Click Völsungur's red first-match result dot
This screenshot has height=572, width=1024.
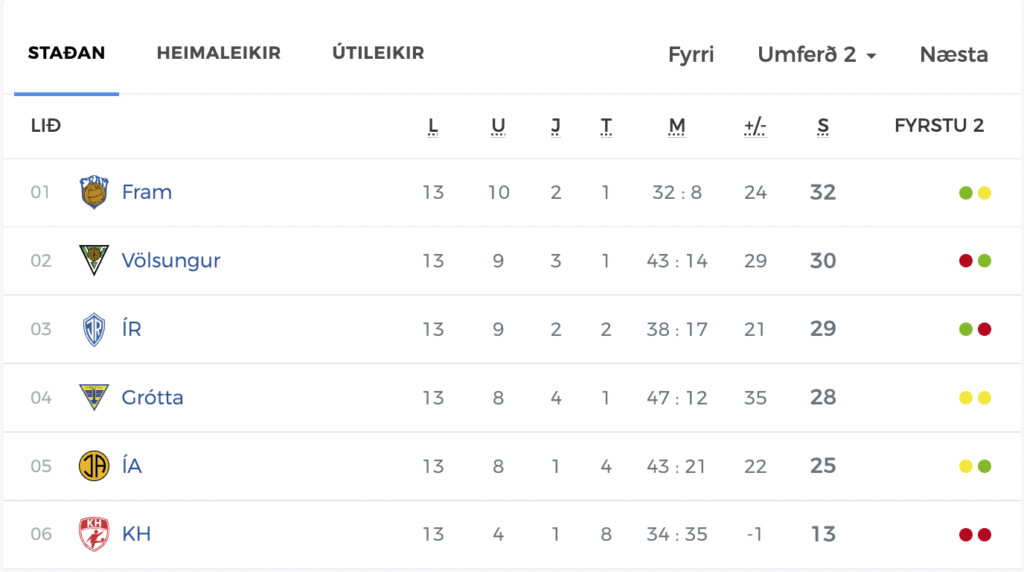point(966,261)
